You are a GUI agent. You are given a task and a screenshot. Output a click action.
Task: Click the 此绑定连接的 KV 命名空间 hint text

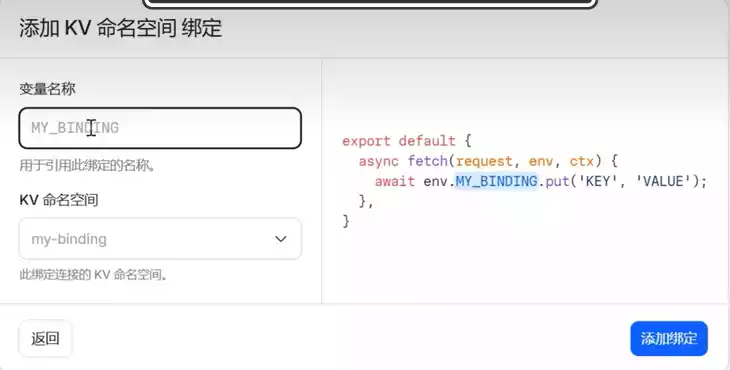[x=94, y=275]
